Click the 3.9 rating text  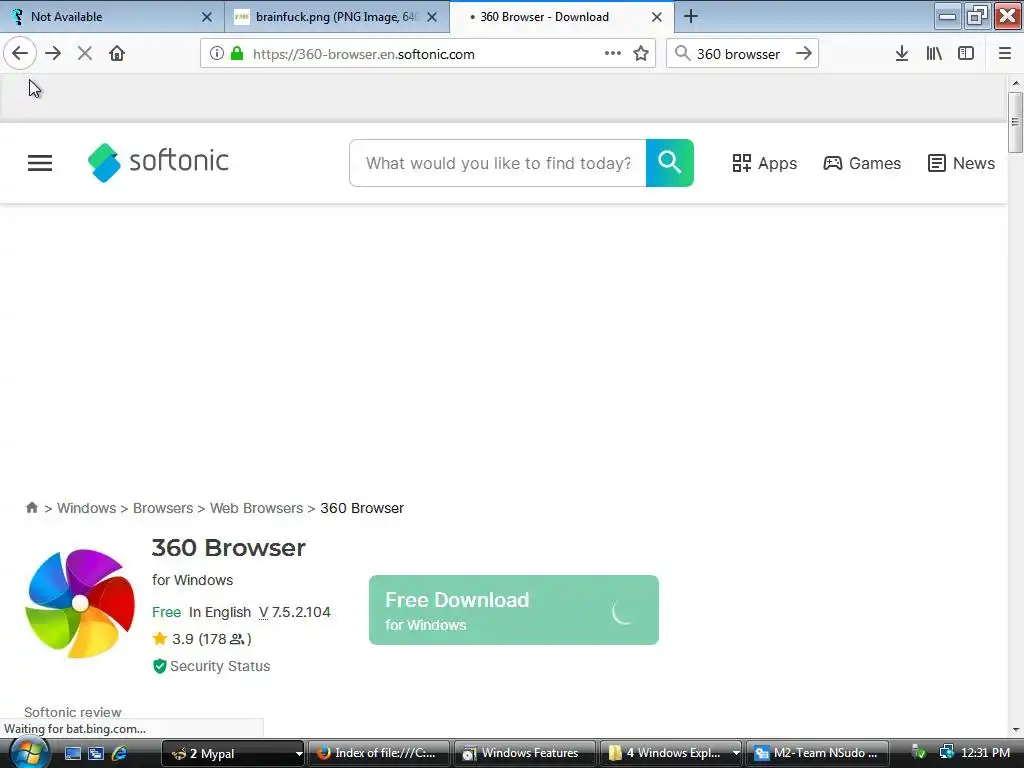click(x=182, y=639)
